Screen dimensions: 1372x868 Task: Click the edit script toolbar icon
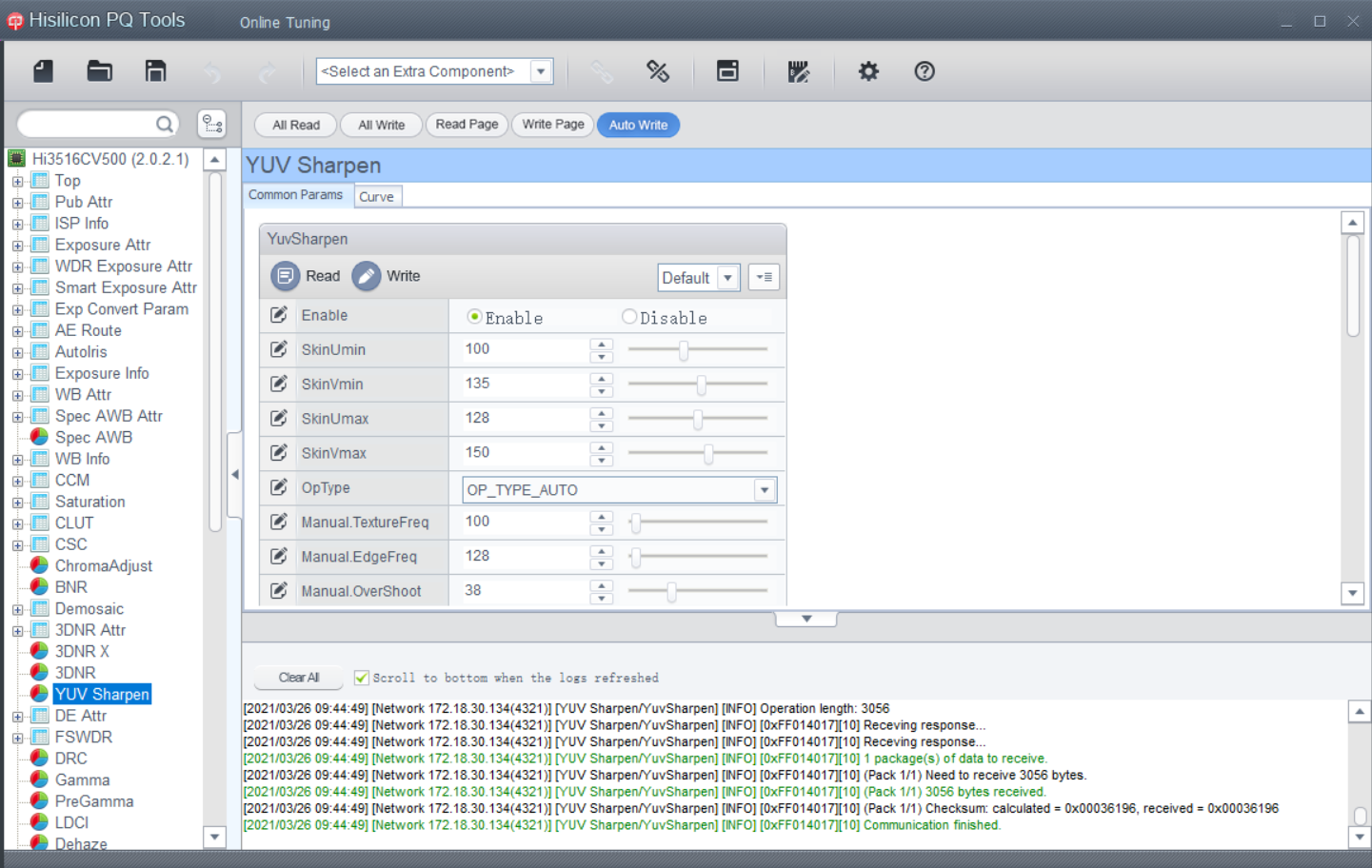(798, 71)
